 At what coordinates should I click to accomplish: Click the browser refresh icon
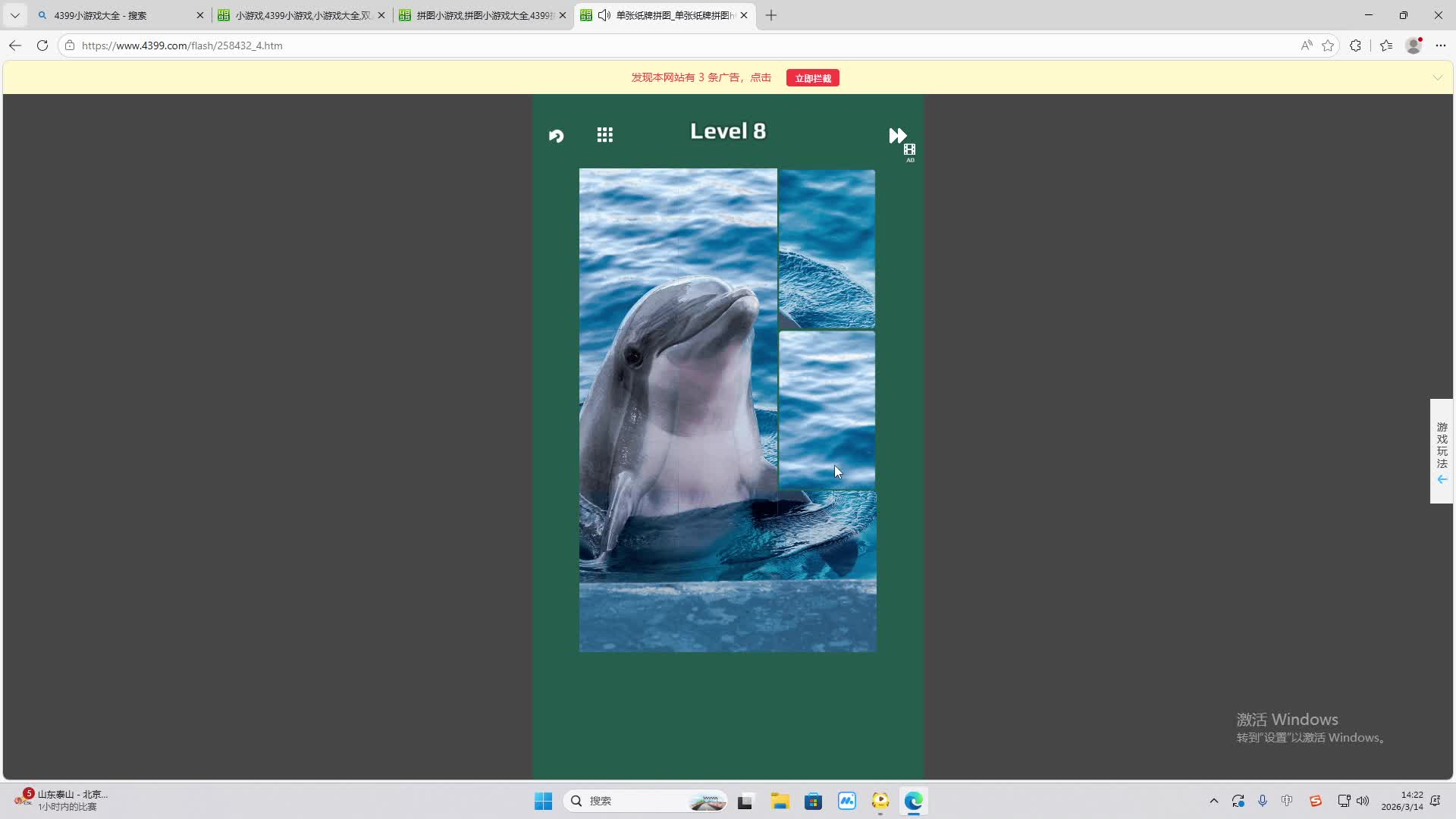42,45
